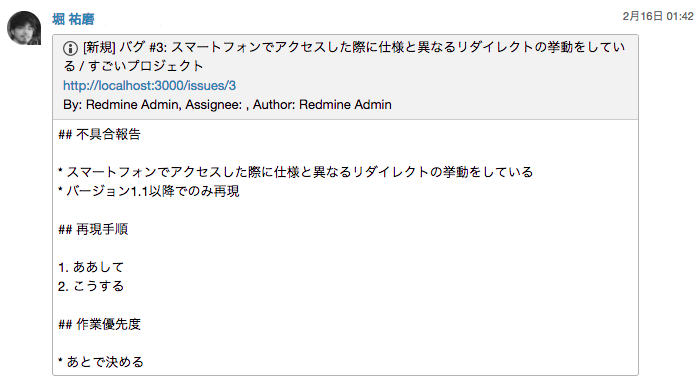Click the バージョン1.1以降でのみ再現 line
The height and width of the screenshot is (384, 694).
[149, 191]
